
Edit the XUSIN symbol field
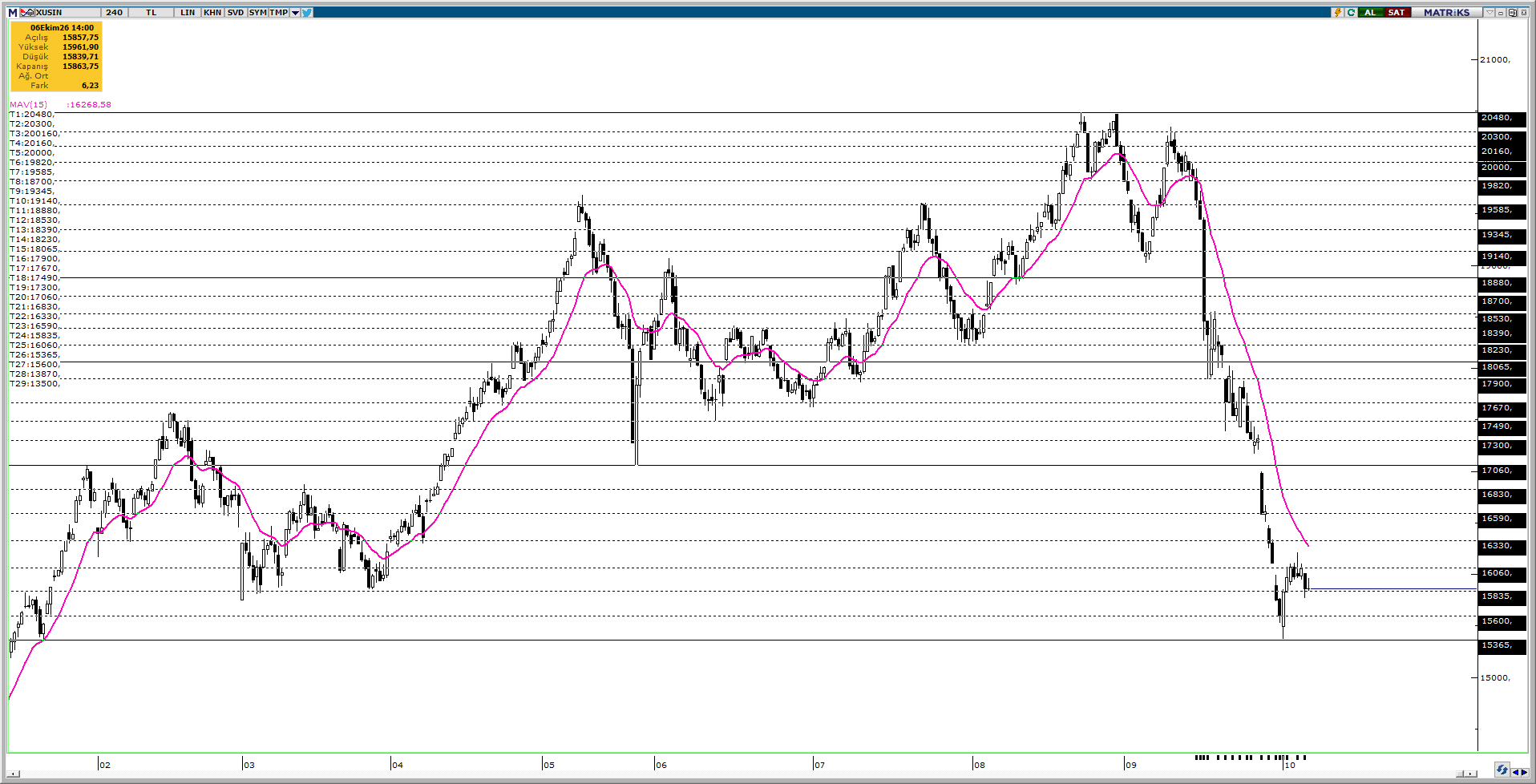click(x=68, y=13)
